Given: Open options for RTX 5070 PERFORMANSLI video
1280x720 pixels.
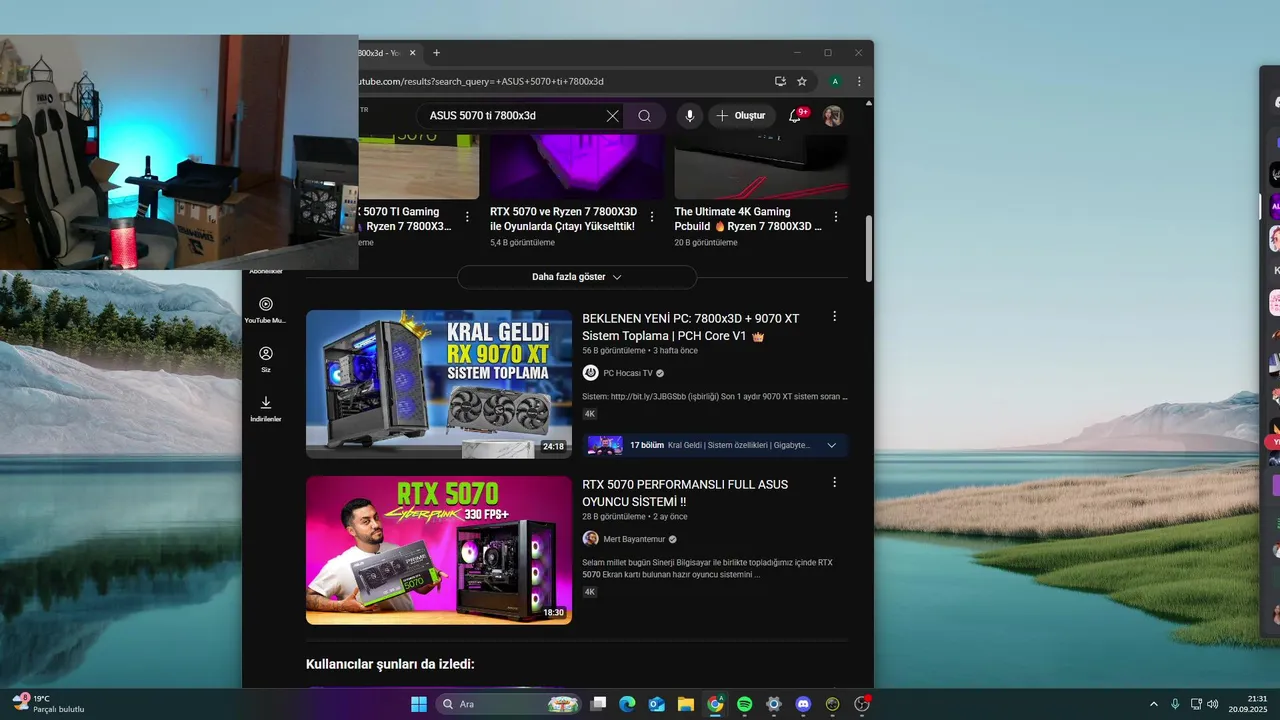Looking at the screenshot, I should coord(835,482).
